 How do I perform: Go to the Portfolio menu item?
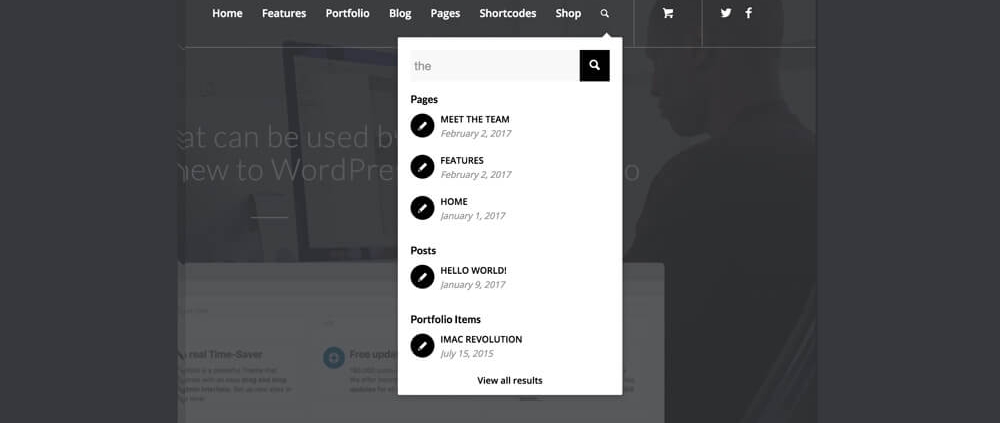pyautogui.click(x=347, y=14)
